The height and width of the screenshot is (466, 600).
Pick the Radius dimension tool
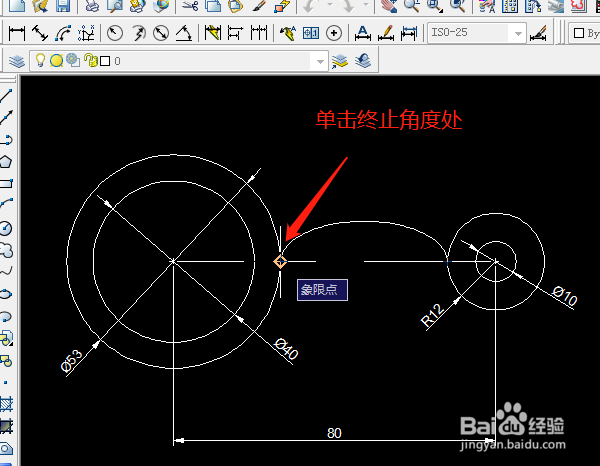pyautogui.click(x=115, y=33)
